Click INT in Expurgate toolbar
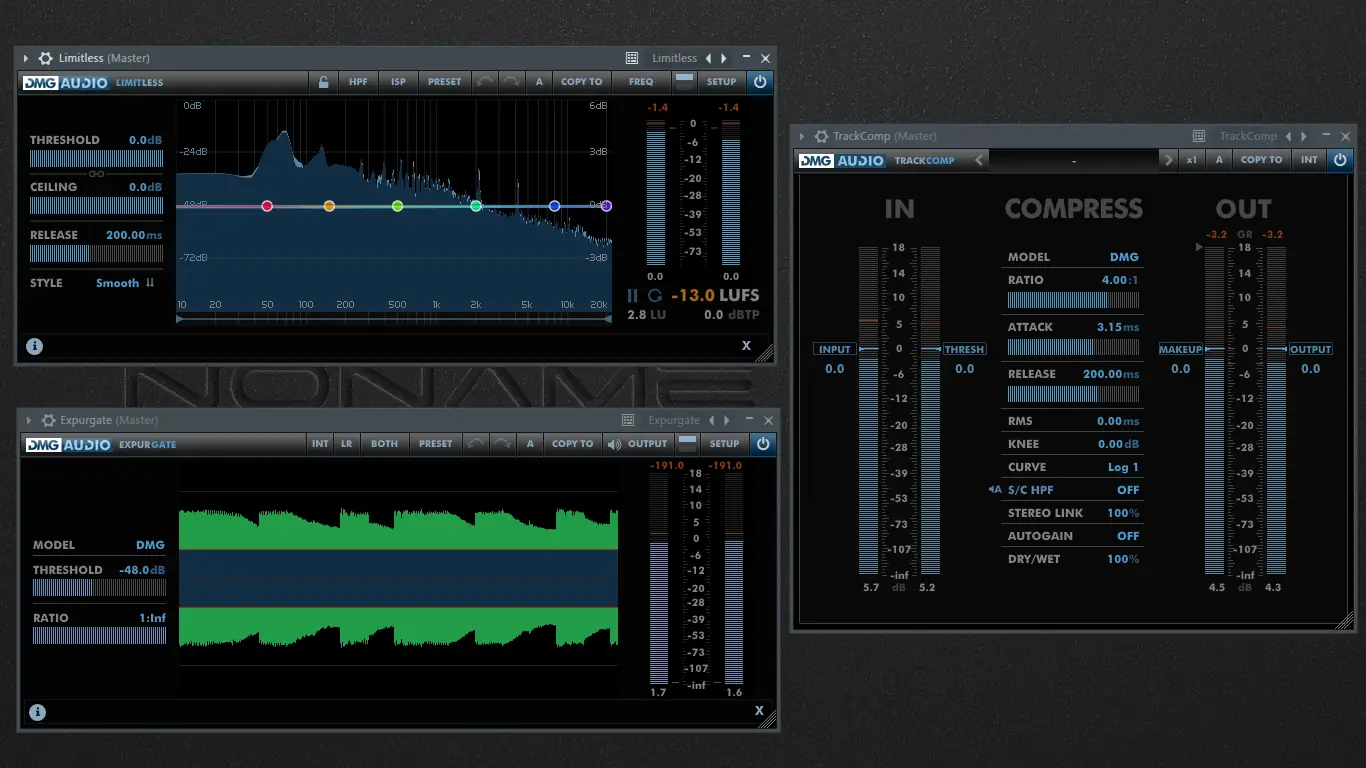1366x768 pixels. tap(320, 443)
